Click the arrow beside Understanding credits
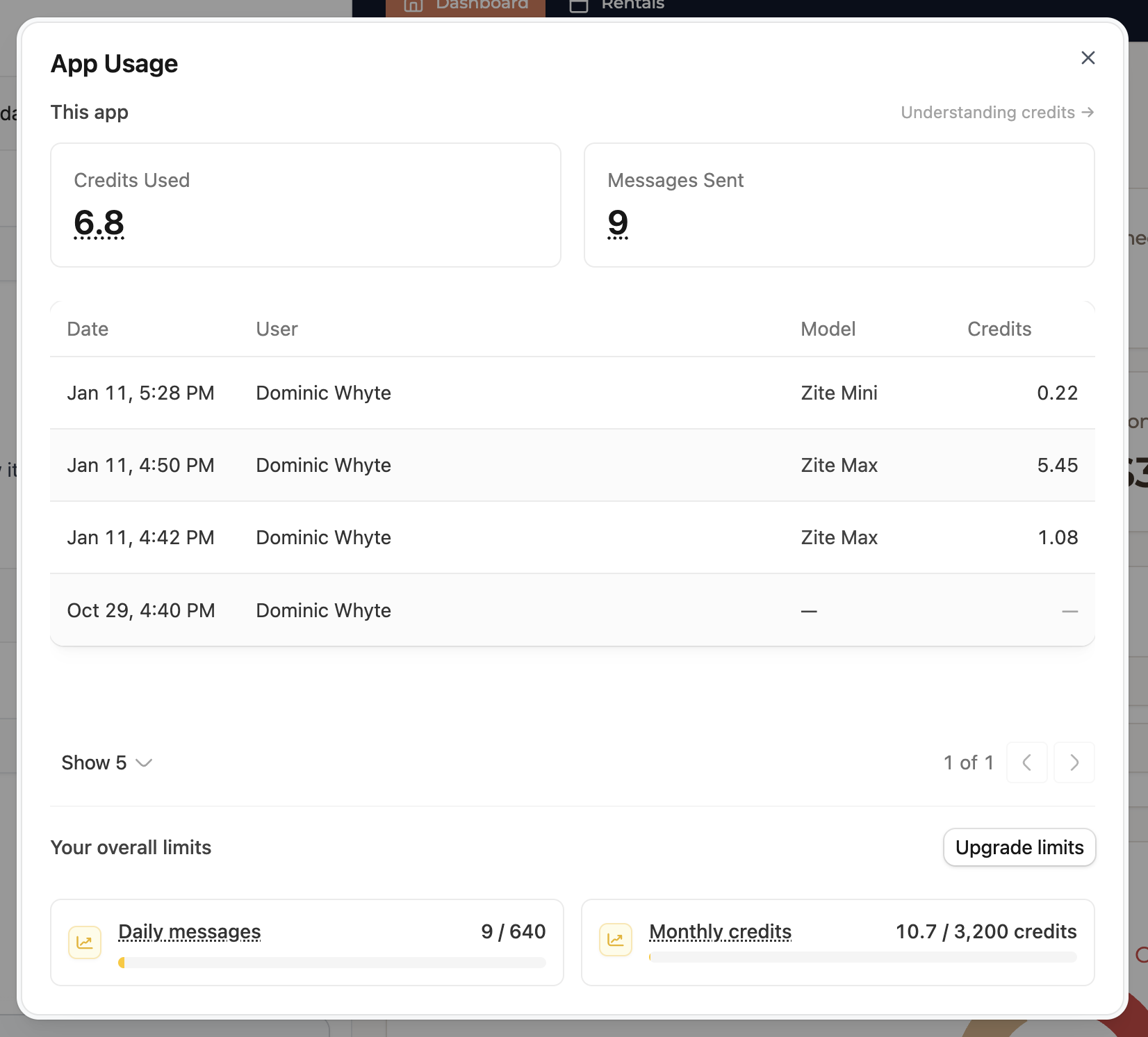 point(1088,112)
